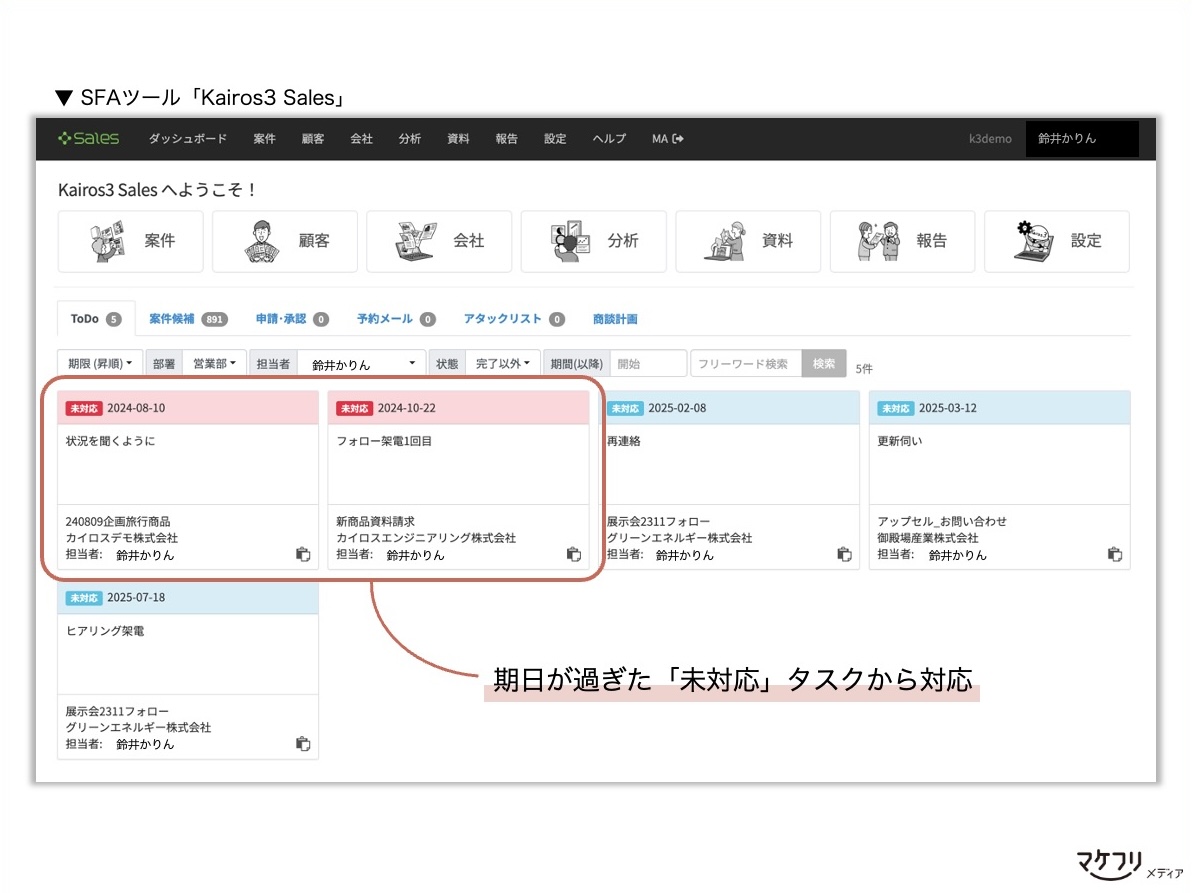Click カイロスエンジニアリング株式会社 company name

[x=426, y=537]
